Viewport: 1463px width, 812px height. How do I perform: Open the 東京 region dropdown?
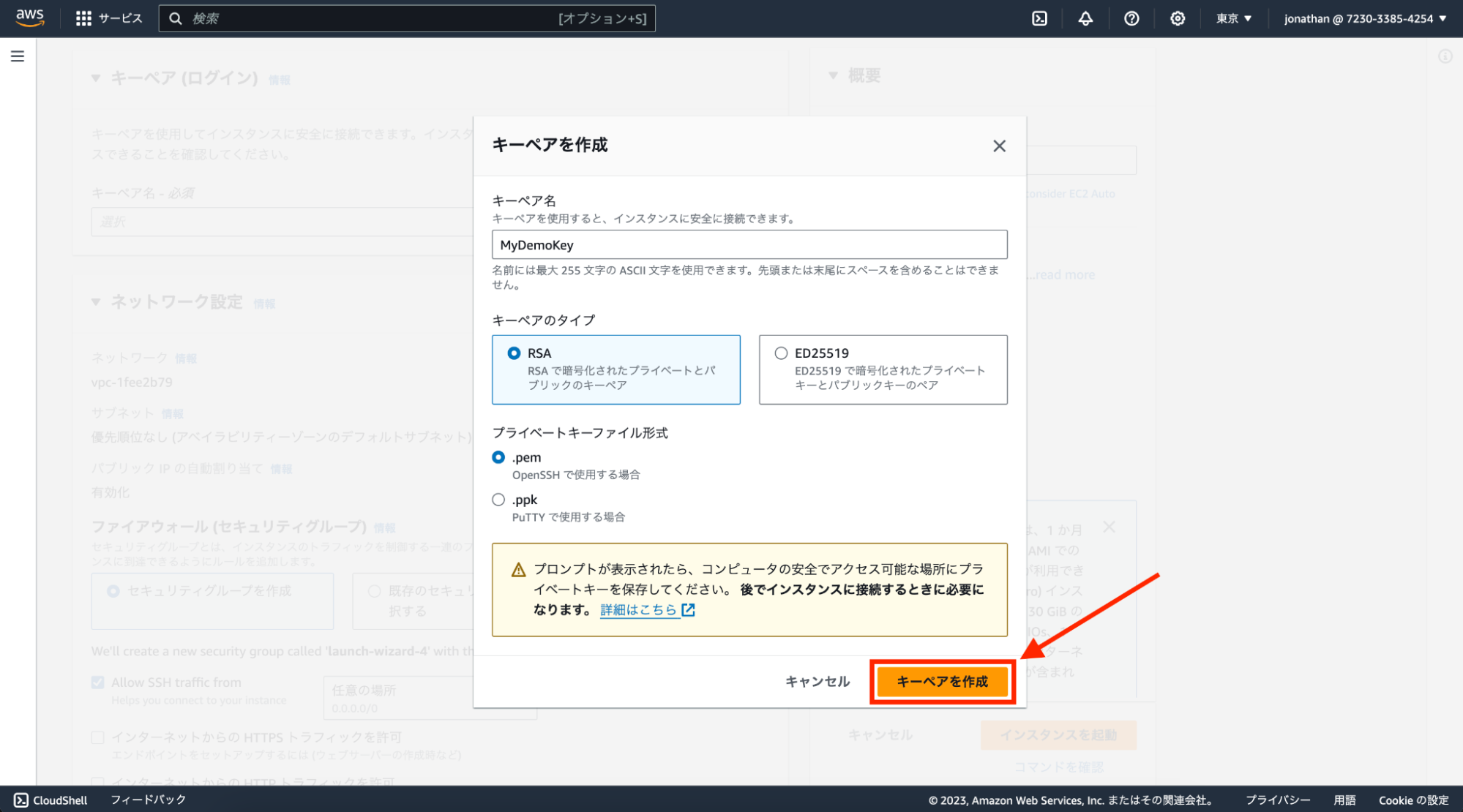1233,18
